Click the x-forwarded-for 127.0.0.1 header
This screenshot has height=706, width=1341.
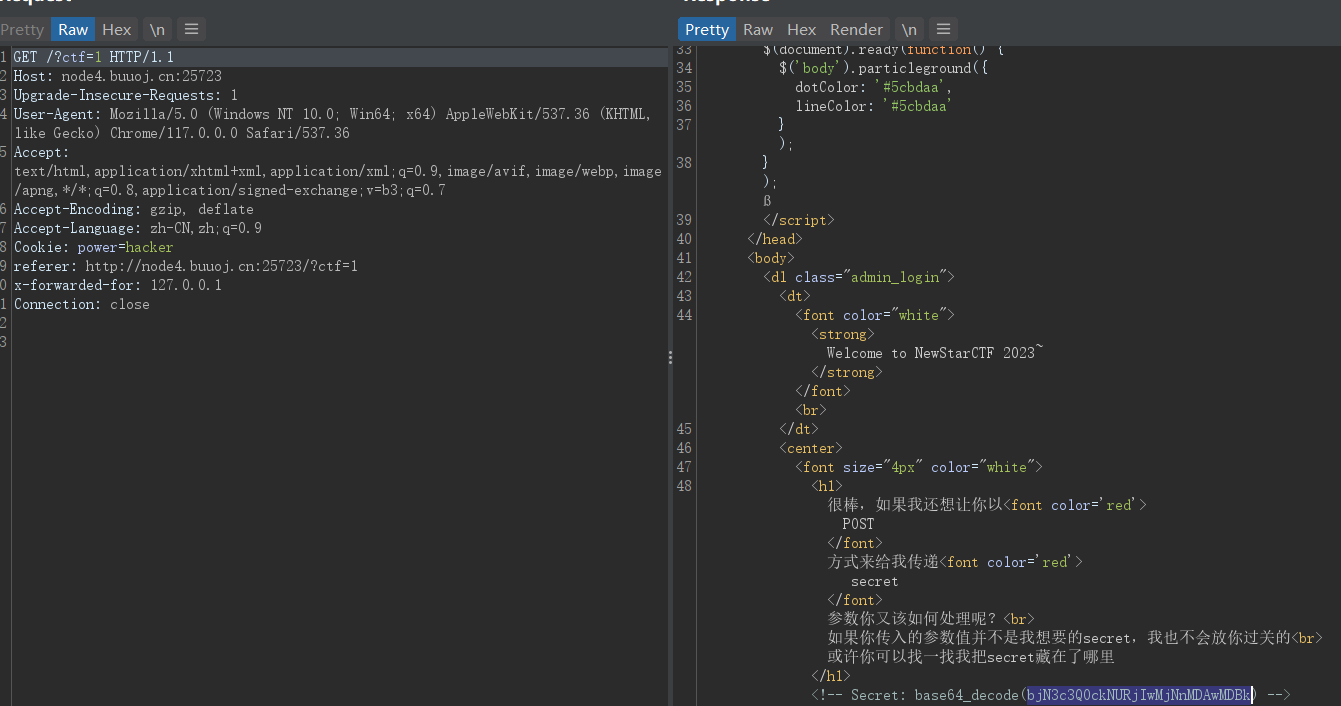pyautogui.click(x=117, y=285)
